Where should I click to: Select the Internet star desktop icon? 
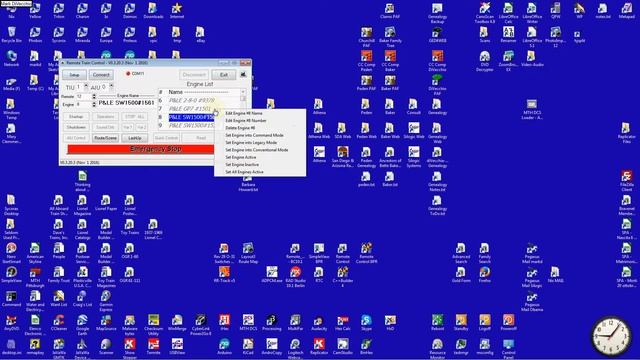tap(177, 11)
